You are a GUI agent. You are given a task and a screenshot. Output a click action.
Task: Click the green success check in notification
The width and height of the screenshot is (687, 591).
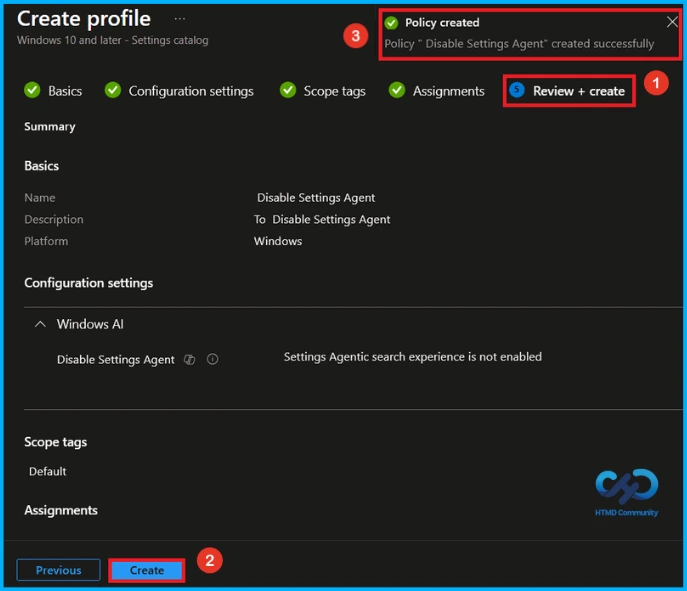point(391,23)
